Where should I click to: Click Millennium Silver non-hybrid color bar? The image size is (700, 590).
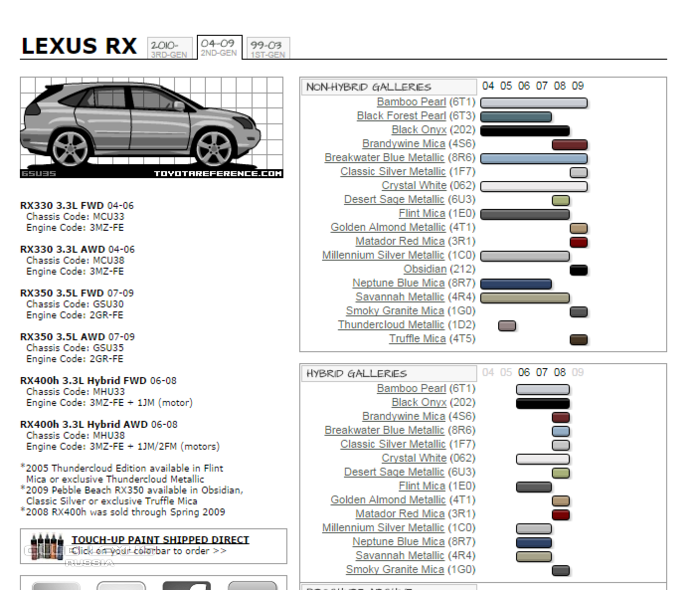[x=525, y=256]
